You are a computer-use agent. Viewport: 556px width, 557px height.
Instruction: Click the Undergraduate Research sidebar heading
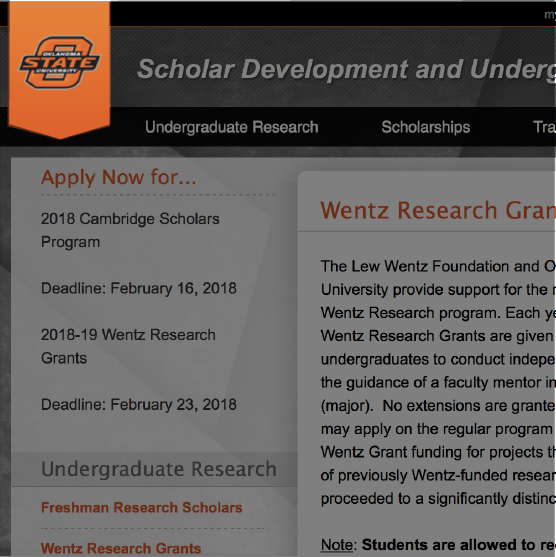tap(159, 469)
